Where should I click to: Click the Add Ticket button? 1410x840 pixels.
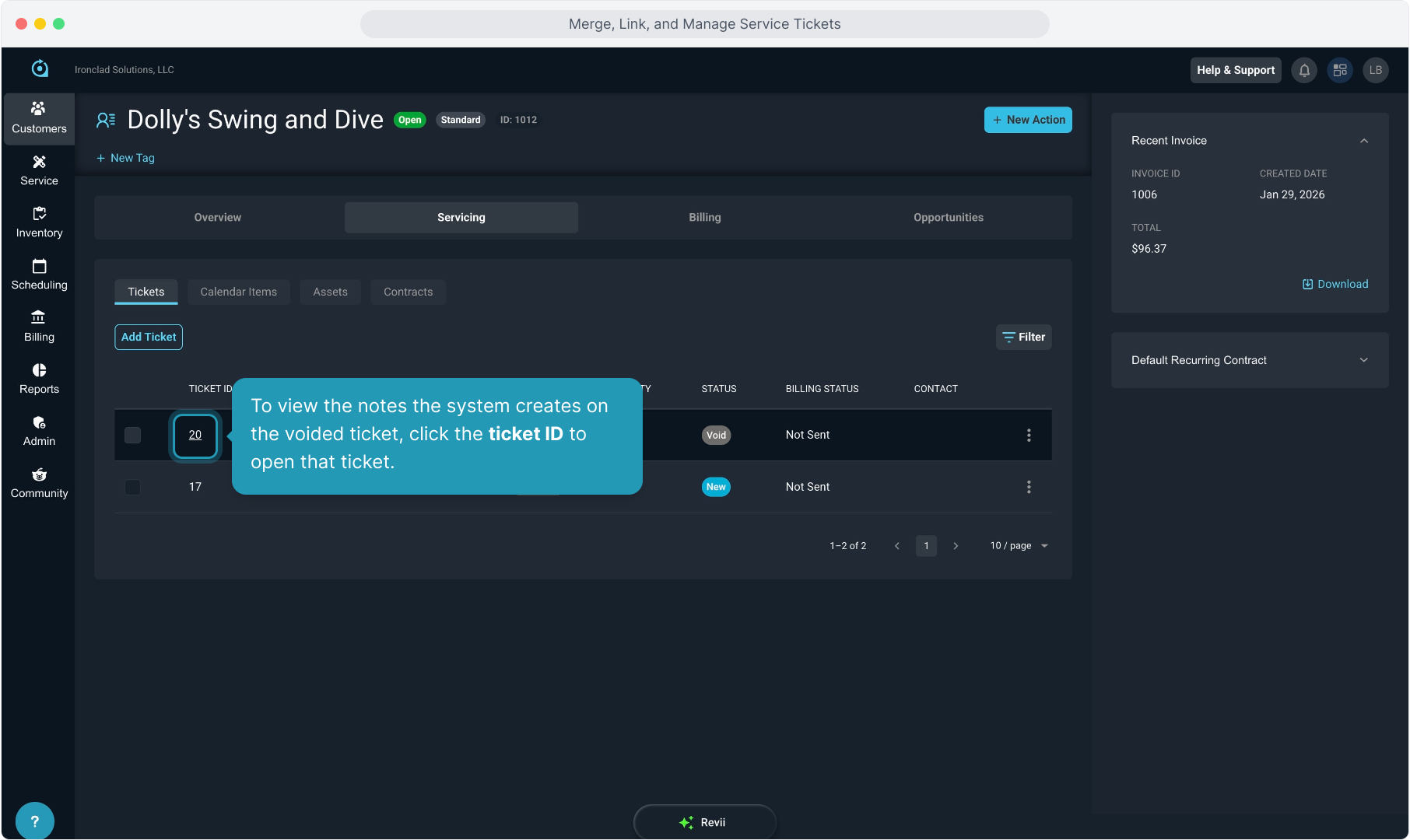tap(149, 338)
